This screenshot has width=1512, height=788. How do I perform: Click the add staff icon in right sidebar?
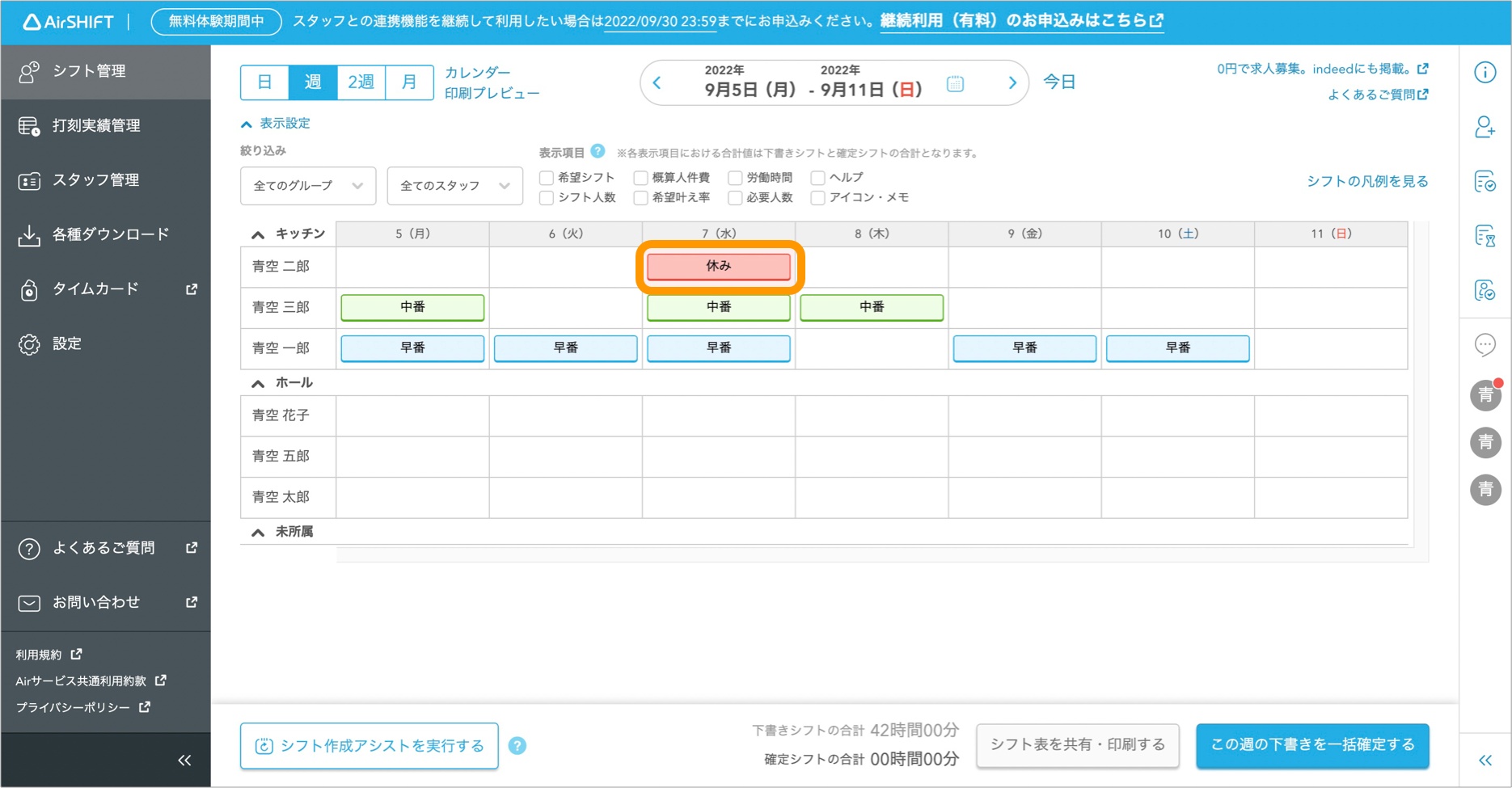pyautogui.click(x=1485, y=127)
